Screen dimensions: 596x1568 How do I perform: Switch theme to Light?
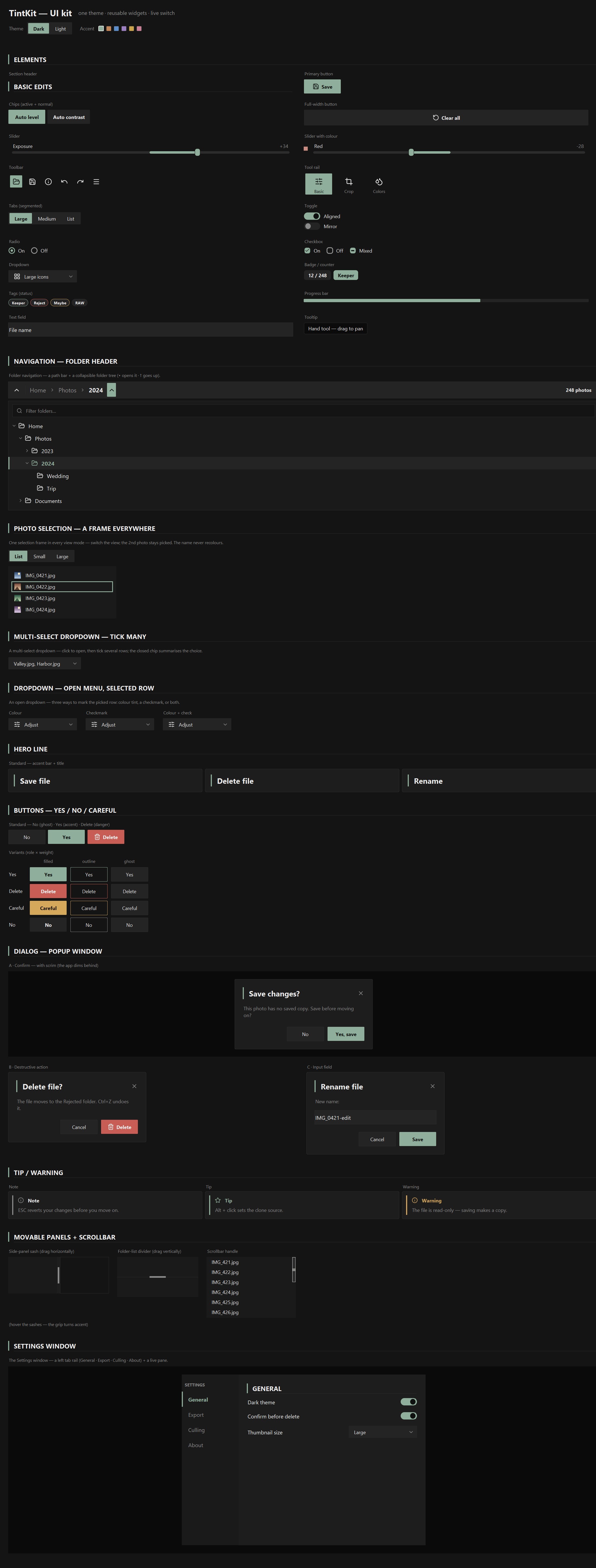point(60,29)
